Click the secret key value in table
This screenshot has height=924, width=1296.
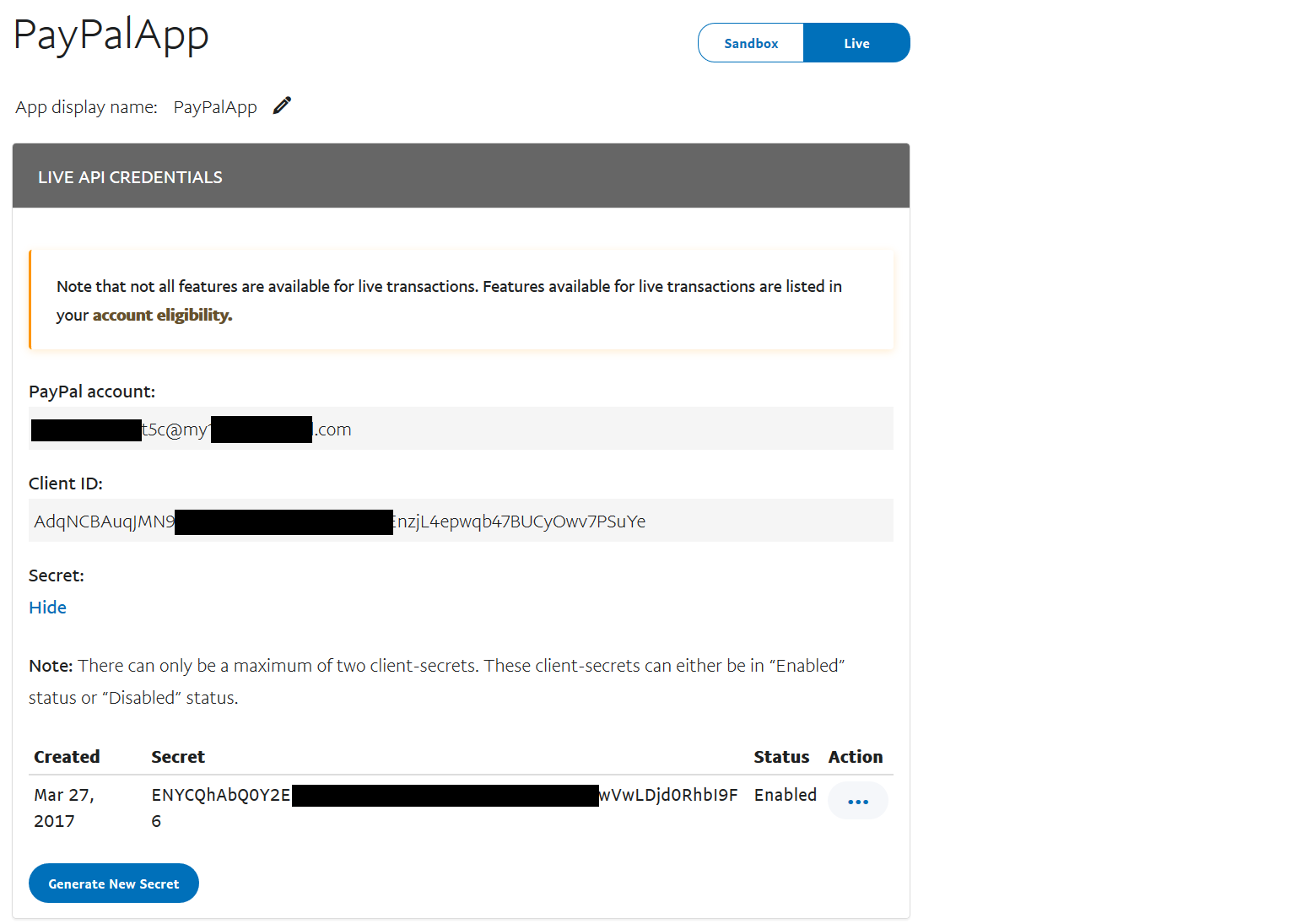(444, 796)
